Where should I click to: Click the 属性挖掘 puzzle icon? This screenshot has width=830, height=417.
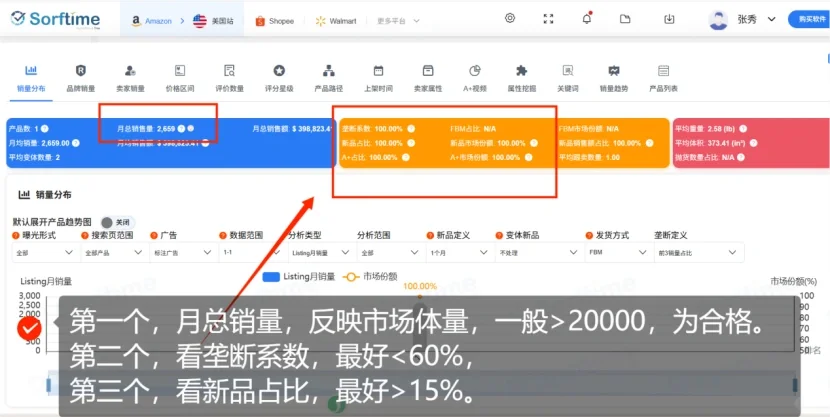click(521, 70)
